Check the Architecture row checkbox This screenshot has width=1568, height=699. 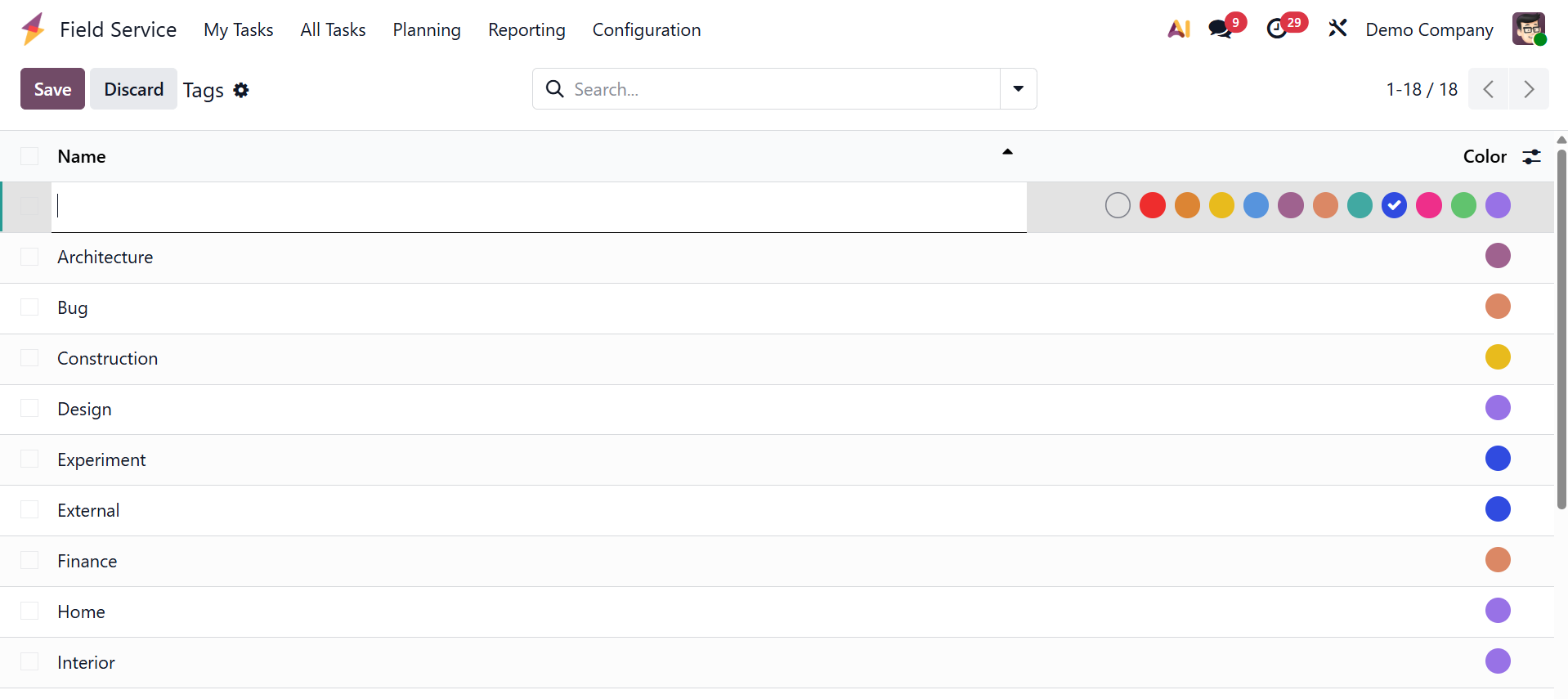pos(29,257)
